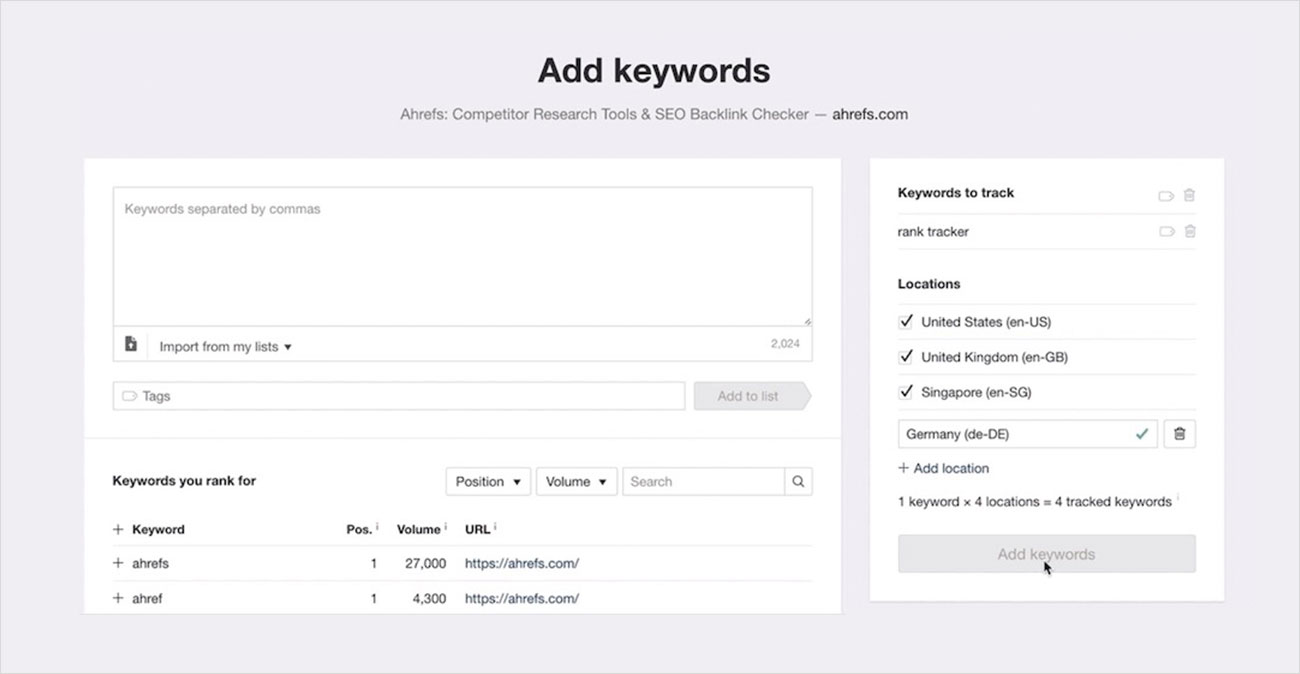Image resolution: width=1300 pixels, height=674 pixels.
Task: Open the Position filter dropdown
Action: tap(488, 482)
